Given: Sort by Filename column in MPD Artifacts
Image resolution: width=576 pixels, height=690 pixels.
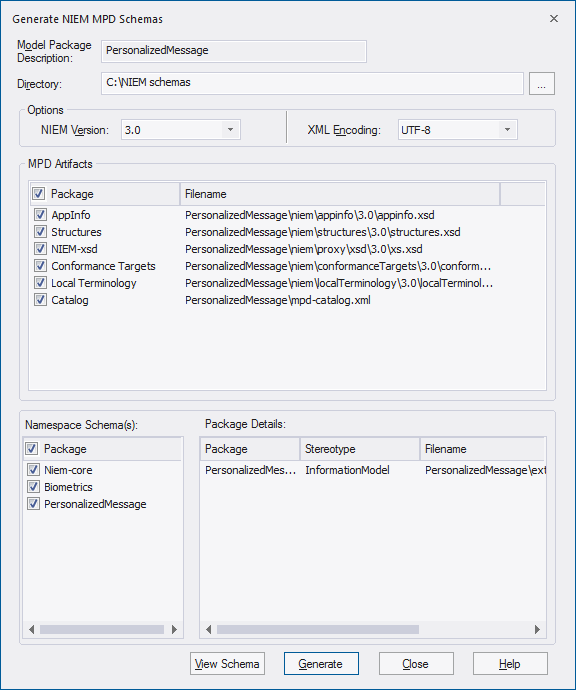Looking at the screenshot, I should tap(340, 194).
